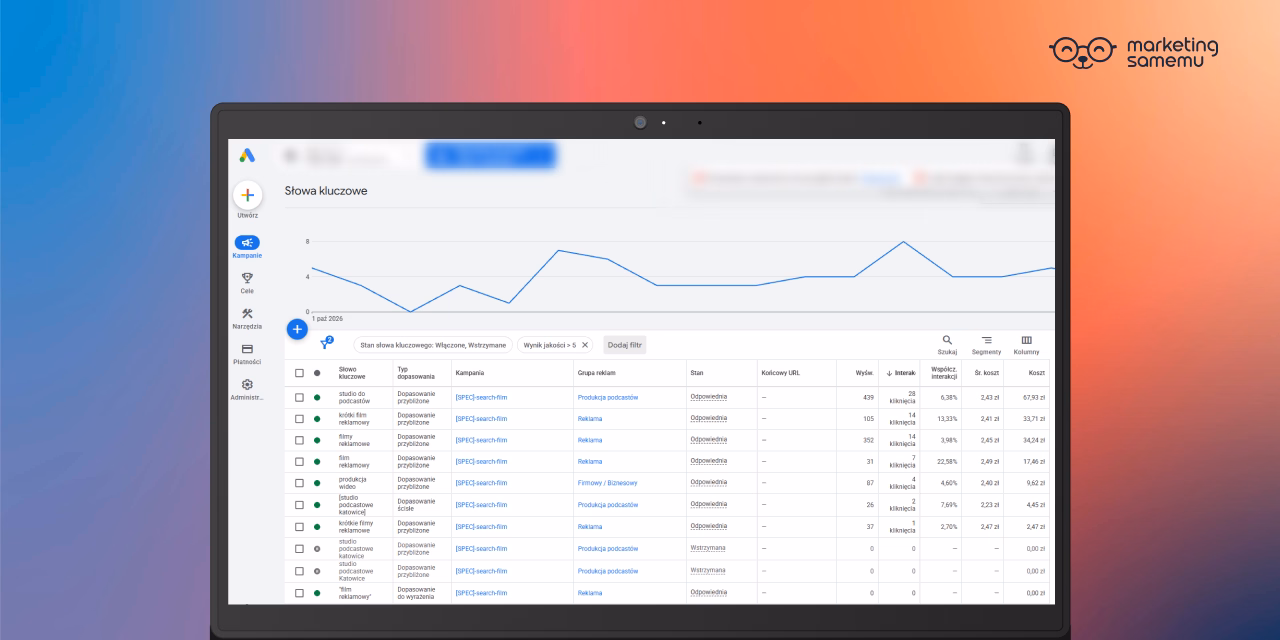Open the Segmenty tool
The height and width of the screenshot is (640, 1280).
[986, 345]
